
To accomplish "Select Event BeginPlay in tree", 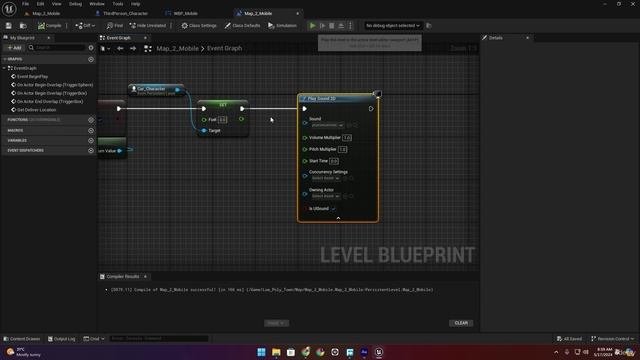I will pos(32,76).
